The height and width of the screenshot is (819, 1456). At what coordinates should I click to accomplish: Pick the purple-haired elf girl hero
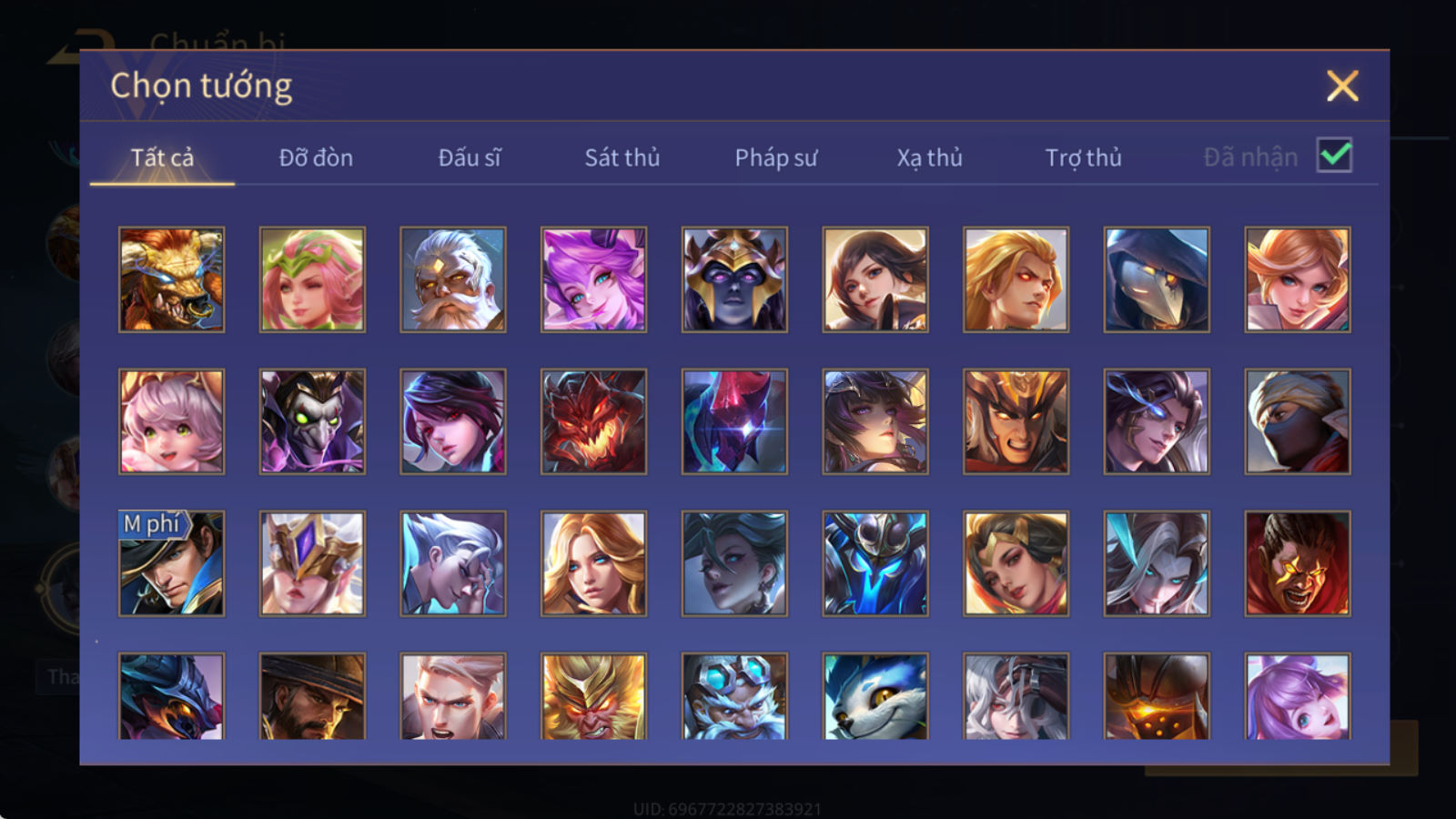point(594,279)
